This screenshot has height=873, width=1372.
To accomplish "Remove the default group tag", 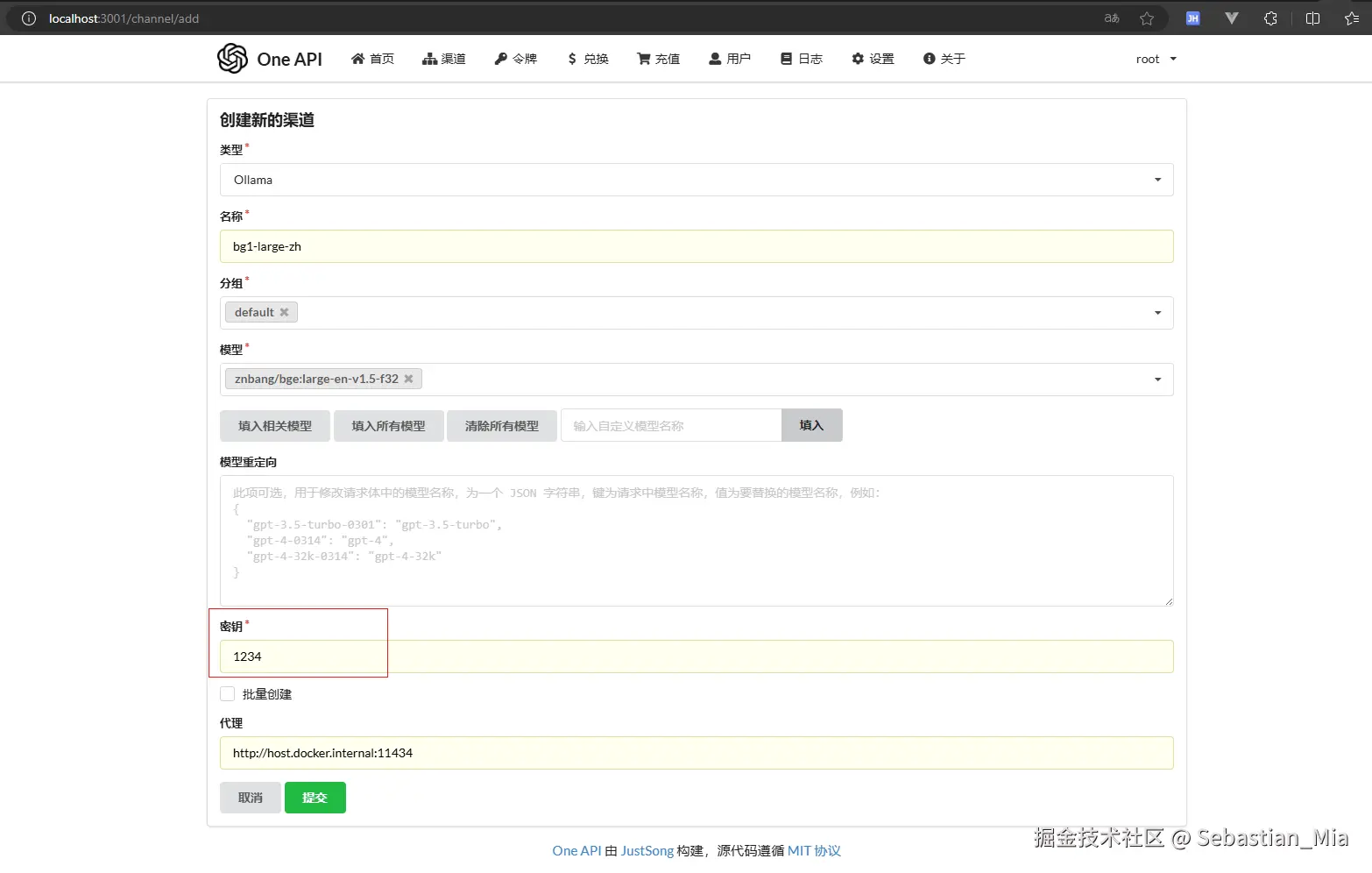I will [x=284, y=312].
